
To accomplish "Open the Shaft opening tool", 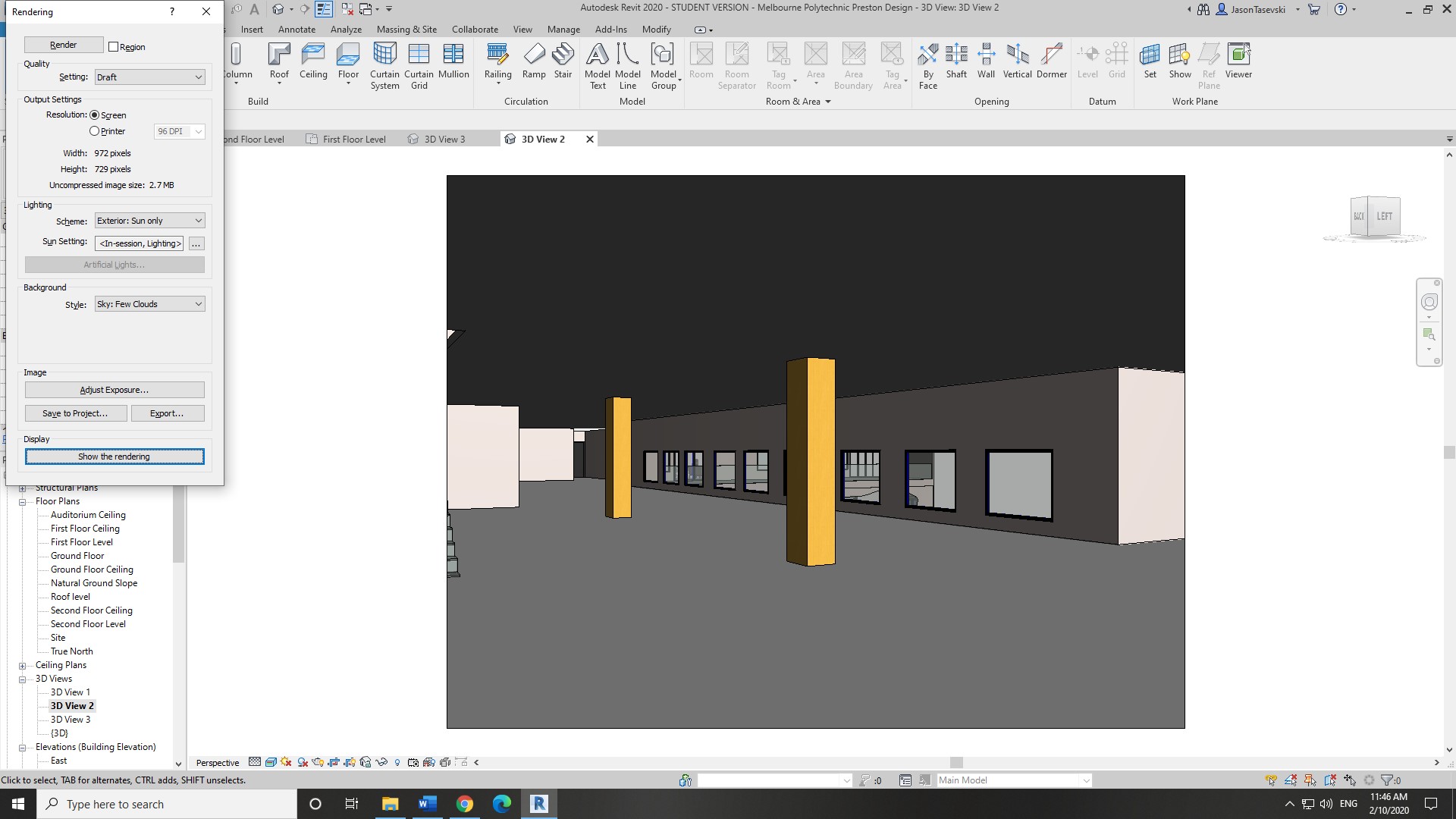I will pyautogui.click(x=956, y=61).
